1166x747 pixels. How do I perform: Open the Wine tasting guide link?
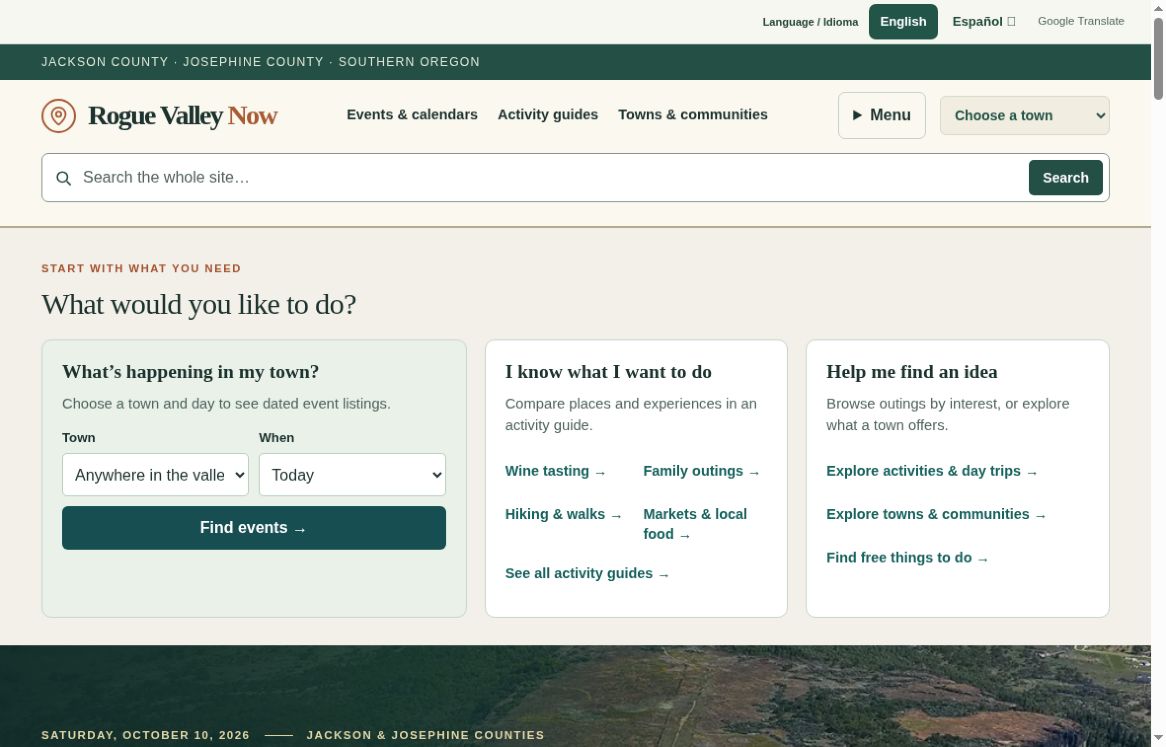[555, 471]
